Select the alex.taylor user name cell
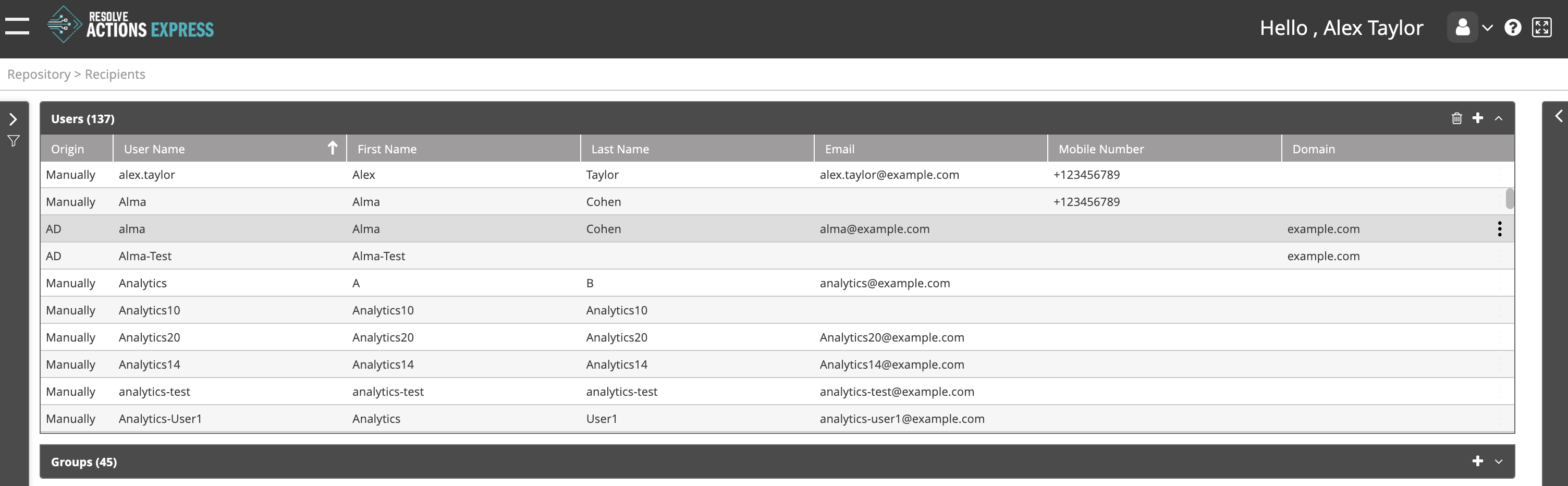 (146, 175)
